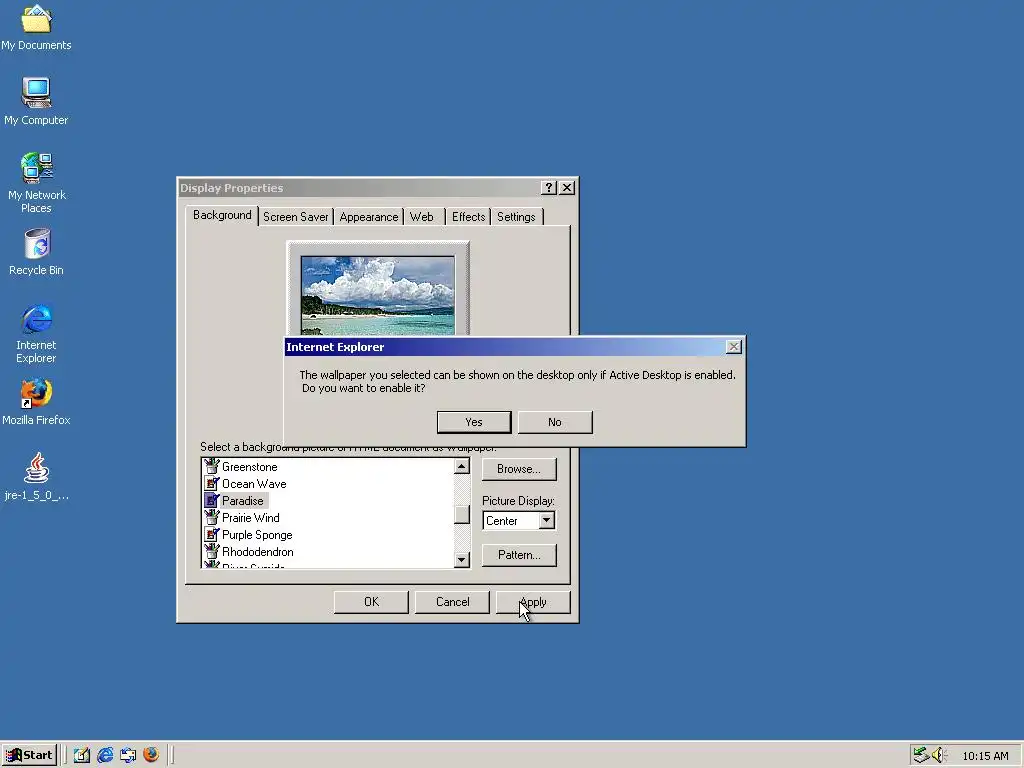This screenshot has width=1024, height=768.
Task: Click the Purple Sponge wallpaper icon
Action: coord(212,534)
